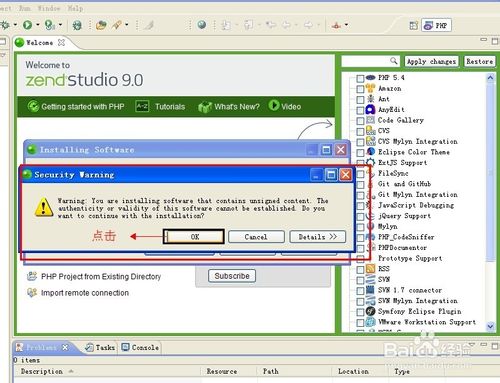The image size is (500, 383).
Task: Check the Amazon checkbox
Action: [x=360, y=89]
